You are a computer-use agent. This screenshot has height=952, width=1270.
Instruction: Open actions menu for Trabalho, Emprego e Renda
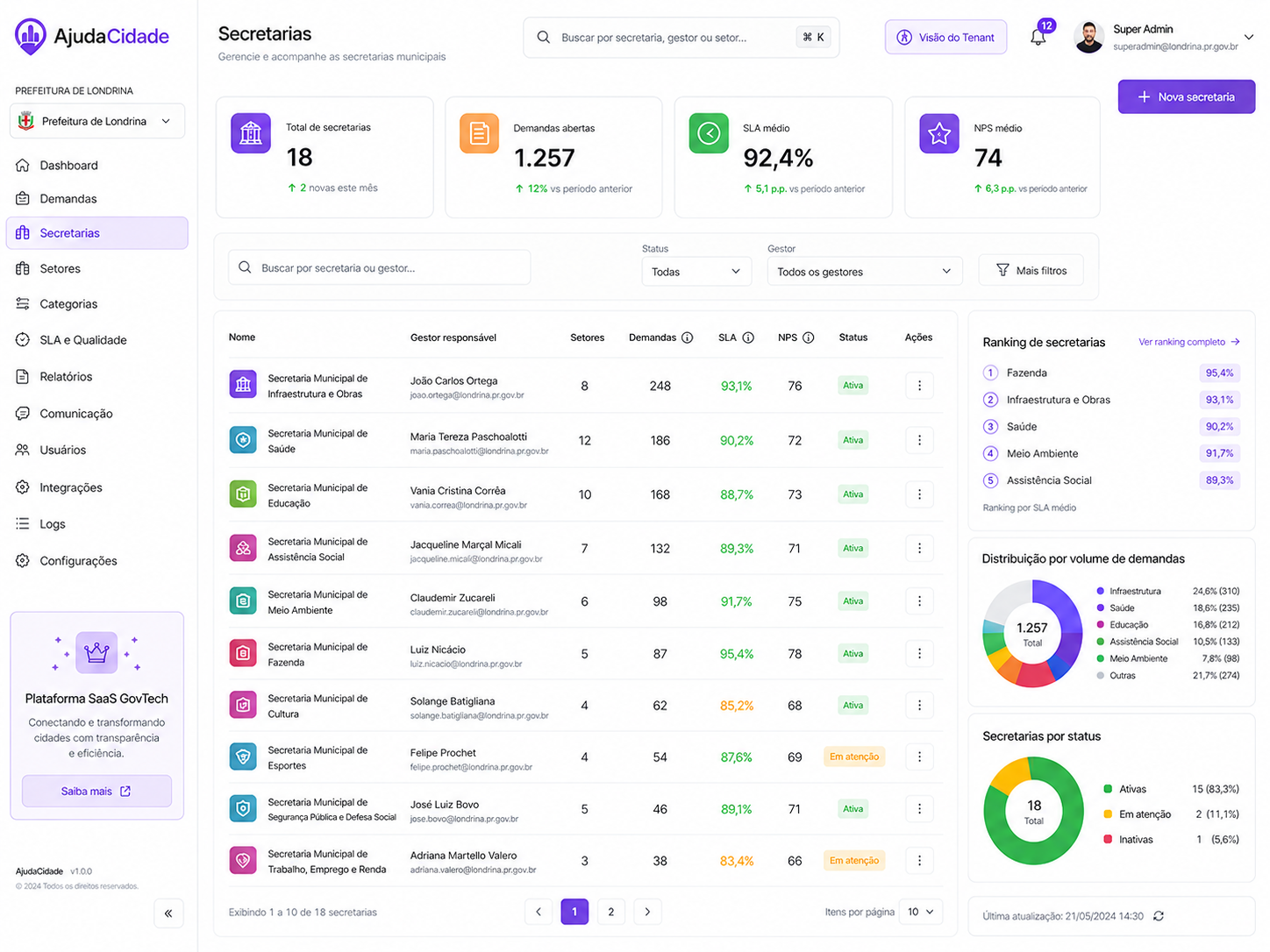[919, 861]
